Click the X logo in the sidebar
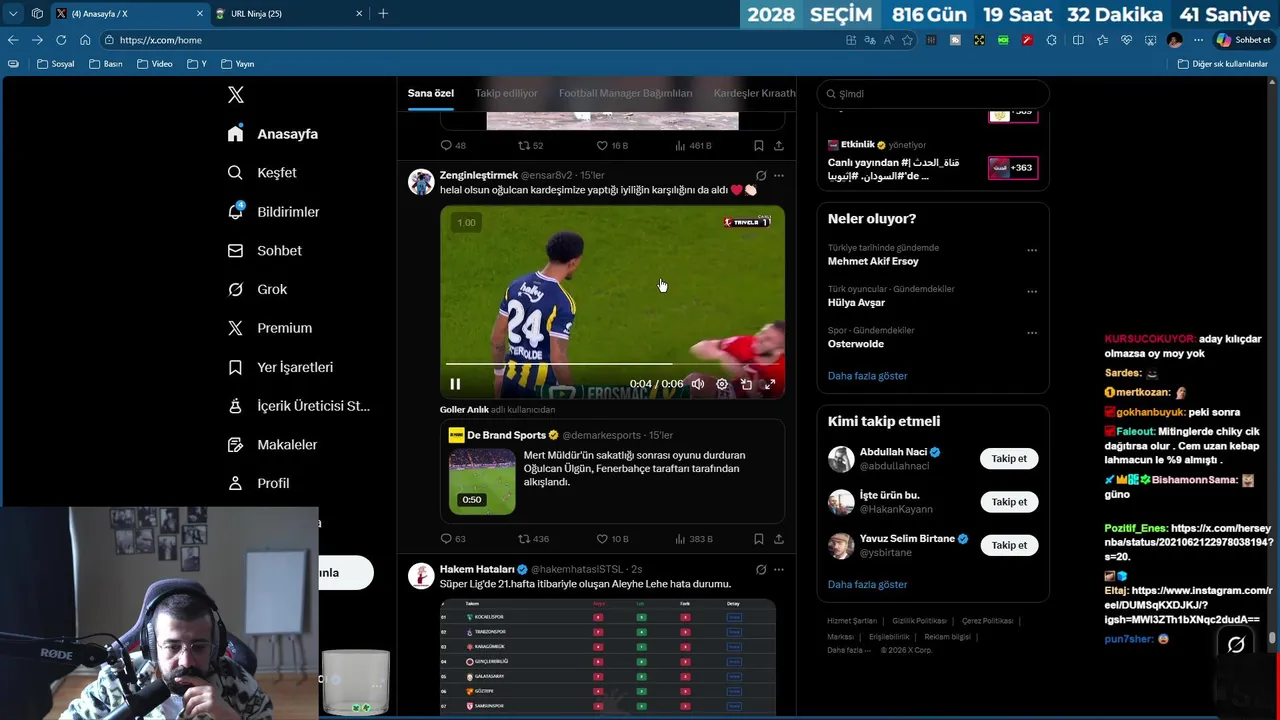This screenshot has width=1280, height=720. 236,95
